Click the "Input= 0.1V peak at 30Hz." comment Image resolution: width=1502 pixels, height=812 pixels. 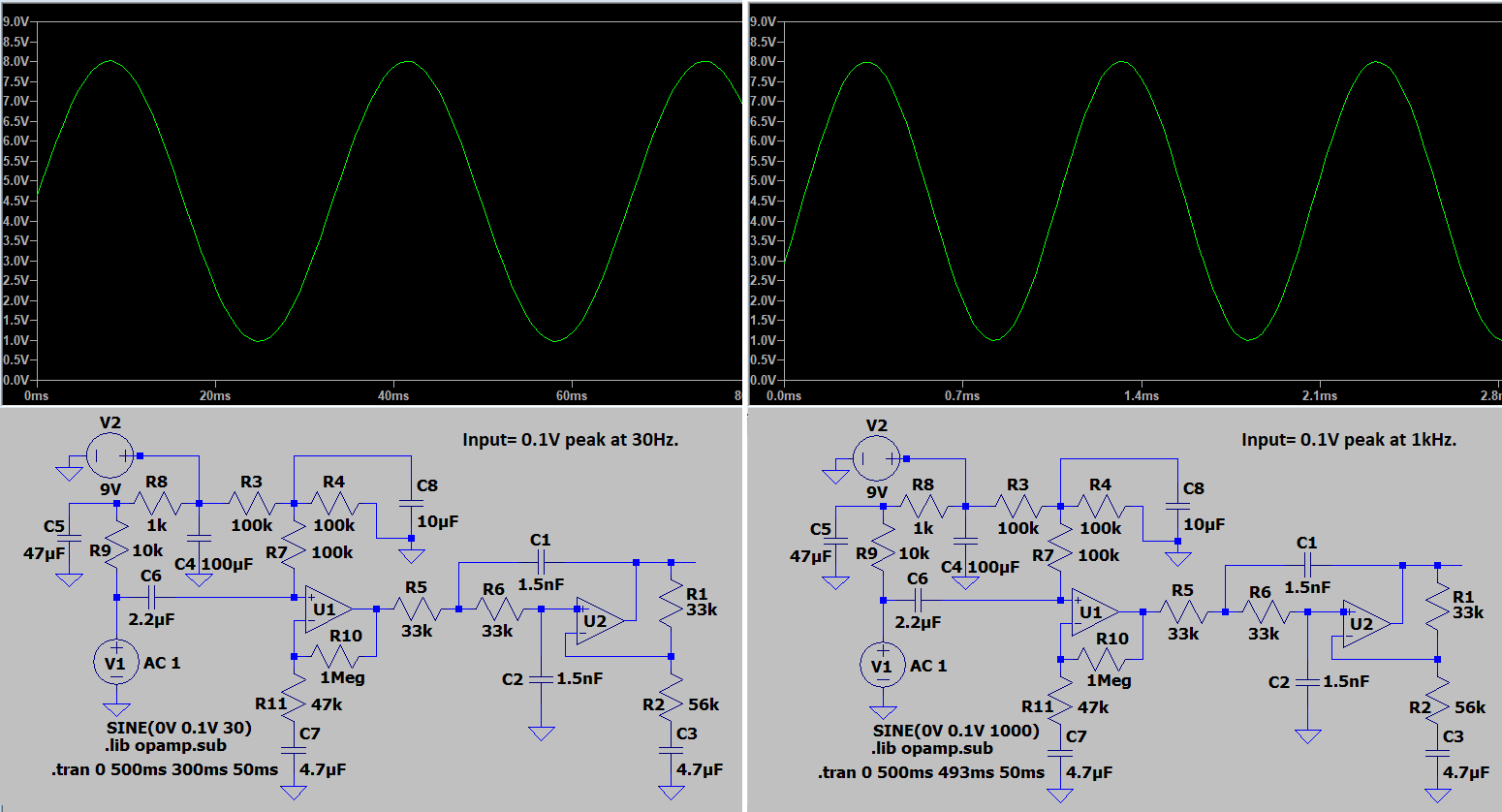(x=571, y=440)
